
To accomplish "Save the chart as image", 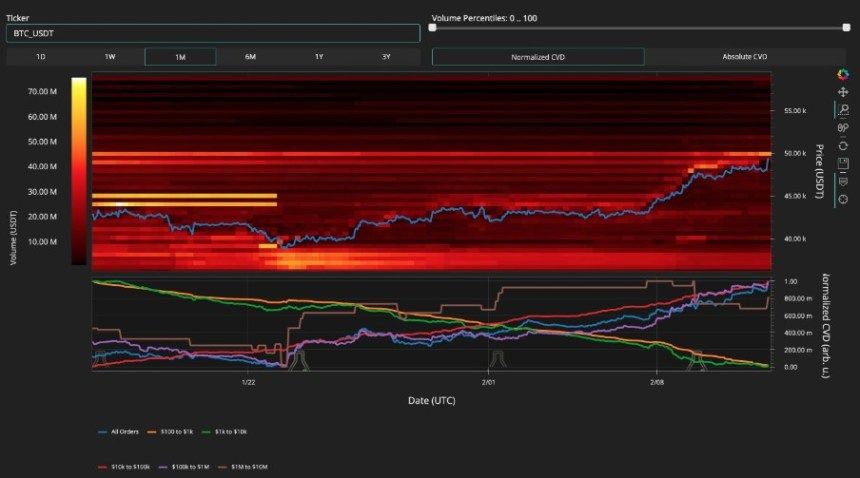I will [843, 163].
